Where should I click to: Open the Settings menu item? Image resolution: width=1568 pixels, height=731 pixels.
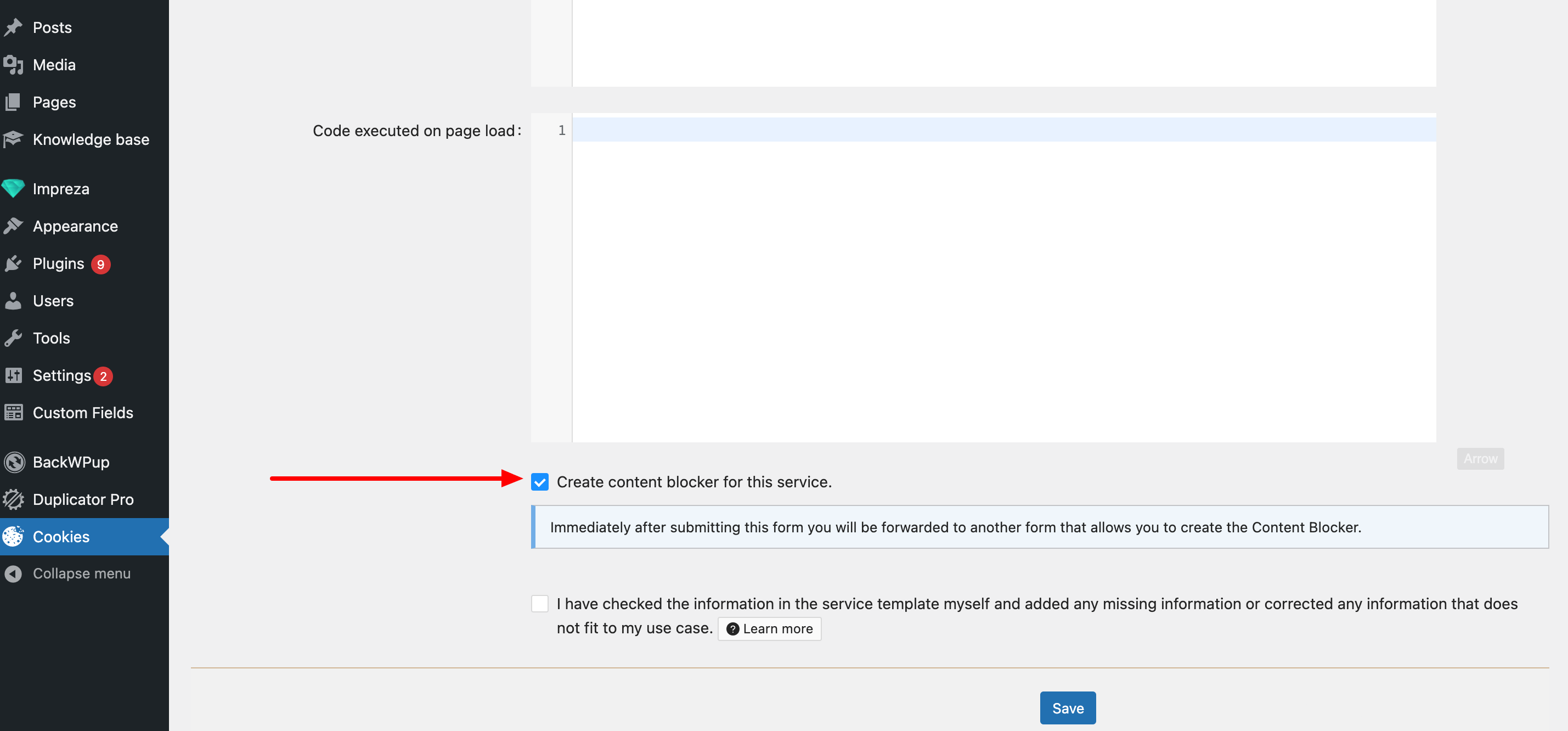click(x=61, y=375)
